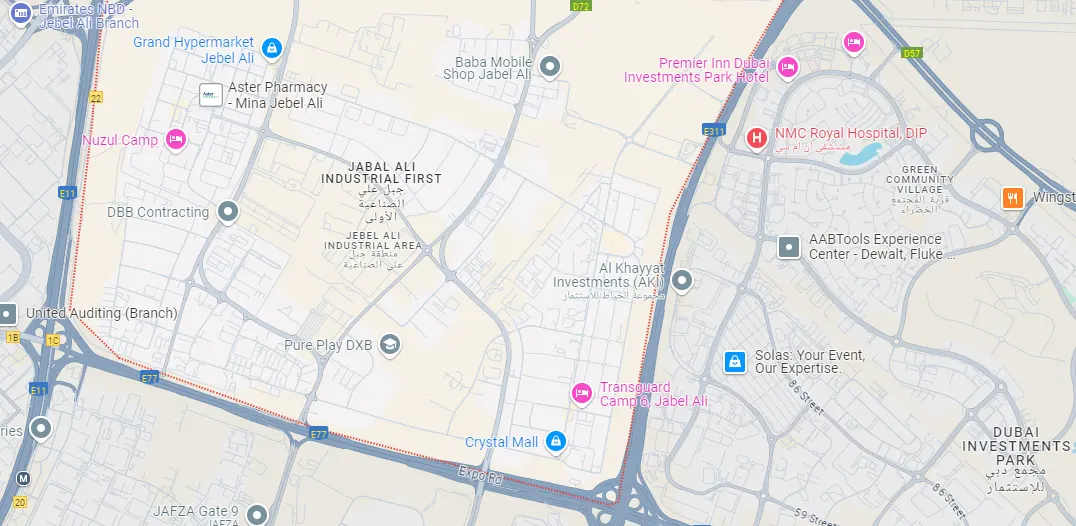Click the Grand Hypermarket Jebel Ali shopping pin

pos(272,48)
